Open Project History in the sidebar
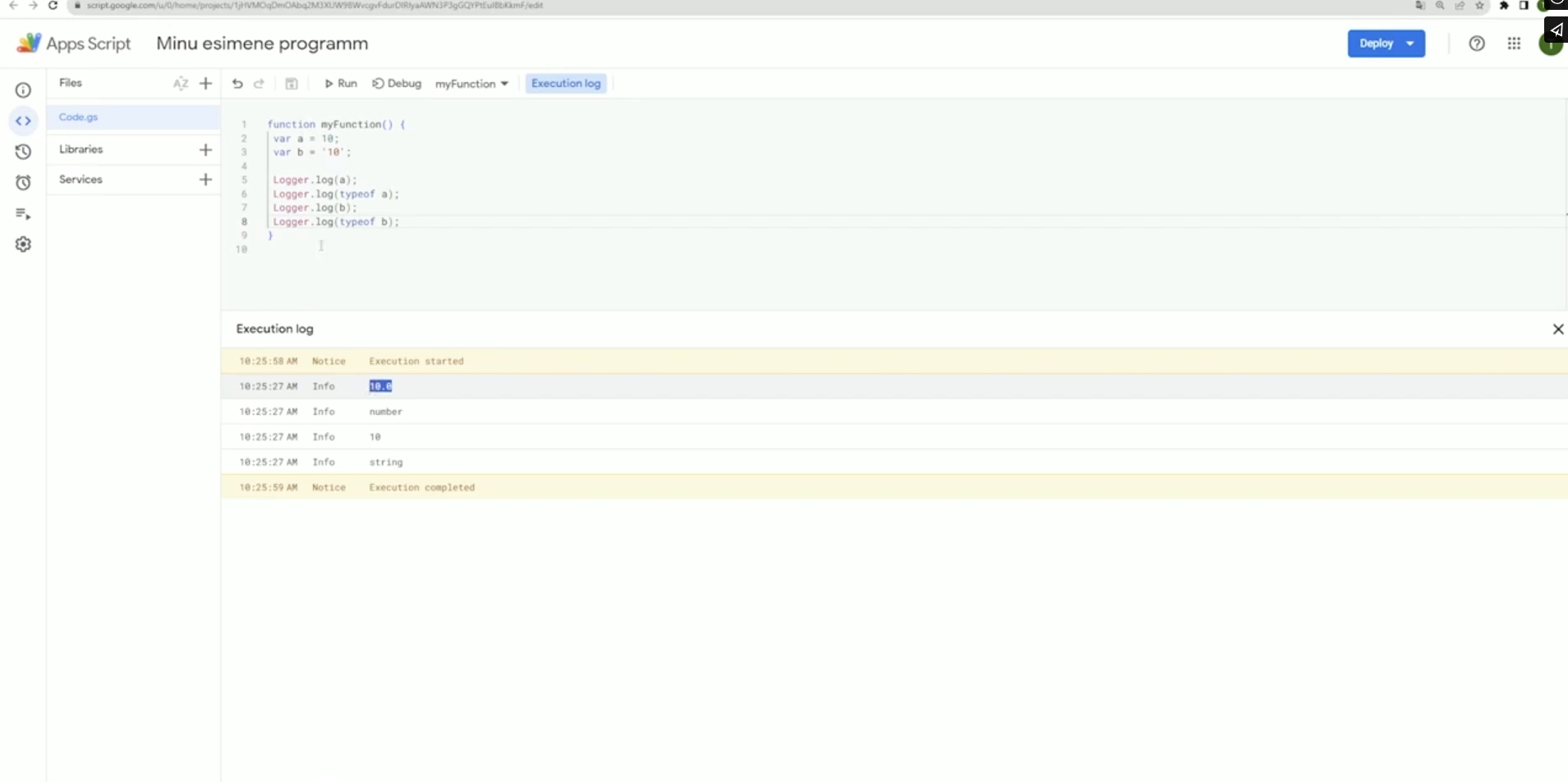This screenshot has height=782, width=1568. point(23,152)
